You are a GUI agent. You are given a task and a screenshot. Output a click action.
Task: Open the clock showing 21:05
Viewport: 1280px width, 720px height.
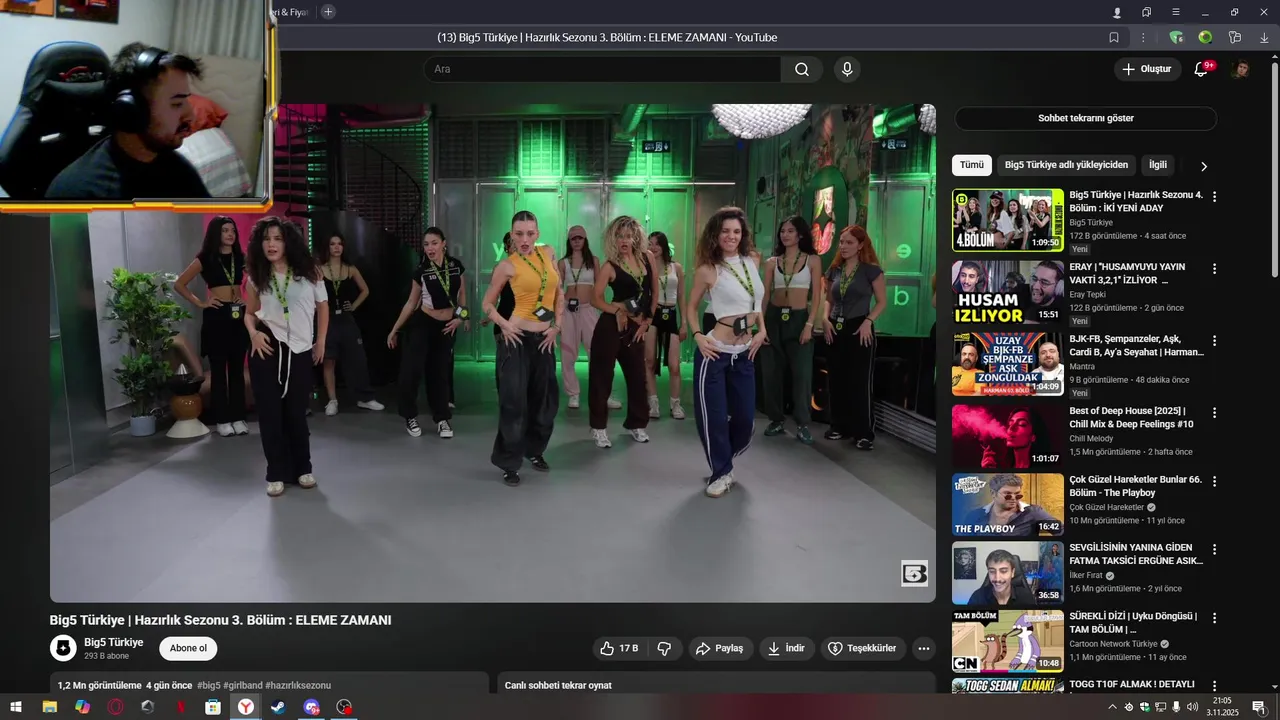[x=1222, y=707]
